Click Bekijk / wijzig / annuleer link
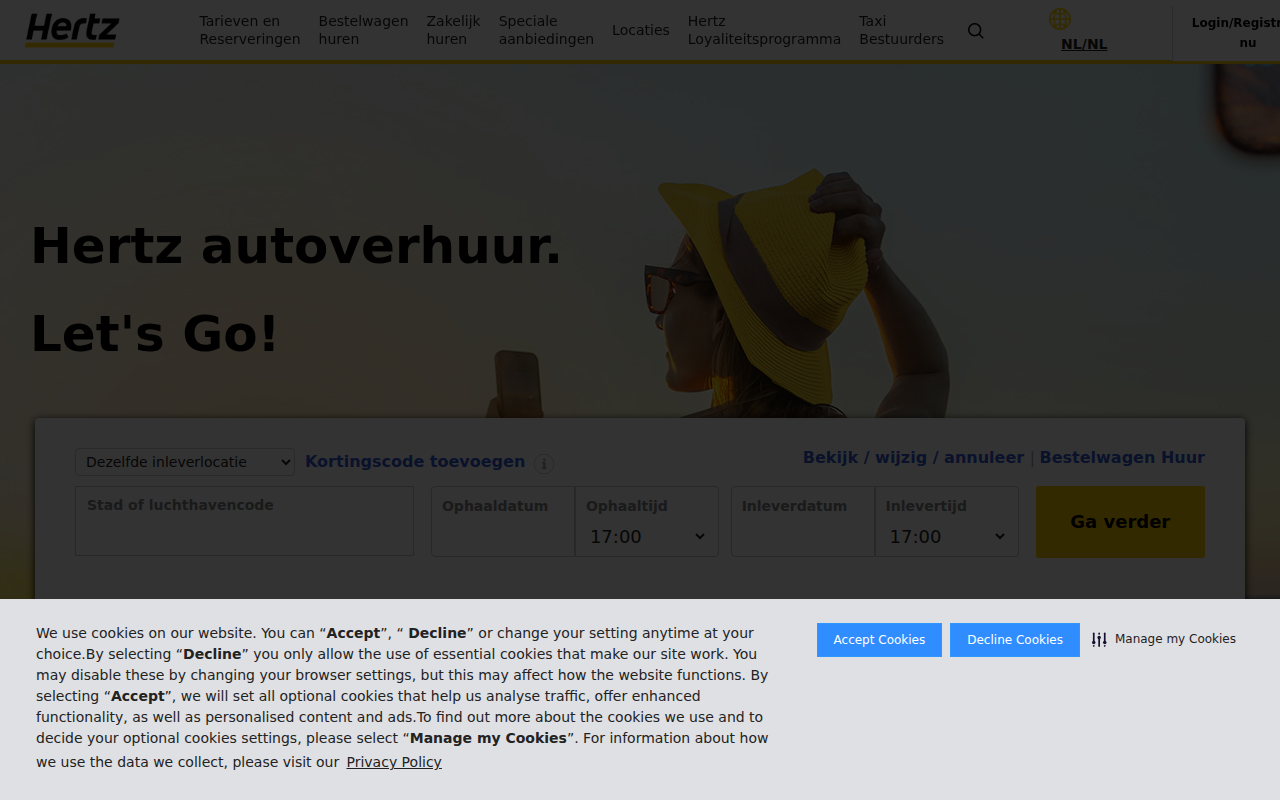Image resolution: width=1280 pixels, height=800 pixels. [x=913, y=457]
